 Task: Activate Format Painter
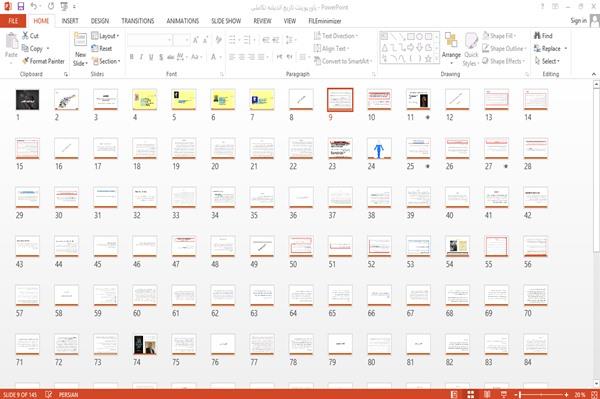coord(43,61)
